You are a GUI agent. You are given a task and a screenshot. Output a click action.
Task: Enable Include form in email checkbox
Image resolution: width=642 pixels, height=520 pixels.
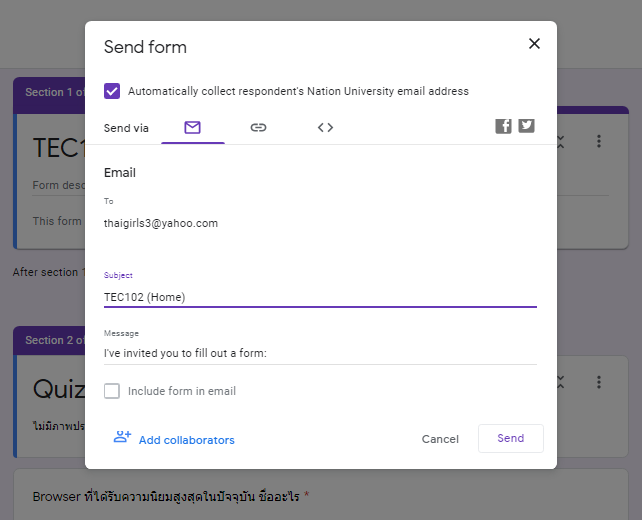click(112, 391)
